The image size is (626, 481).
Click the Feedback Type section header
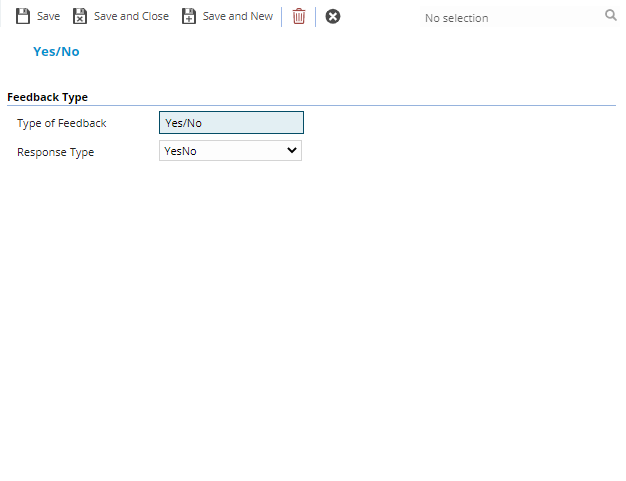pos(47,97)
